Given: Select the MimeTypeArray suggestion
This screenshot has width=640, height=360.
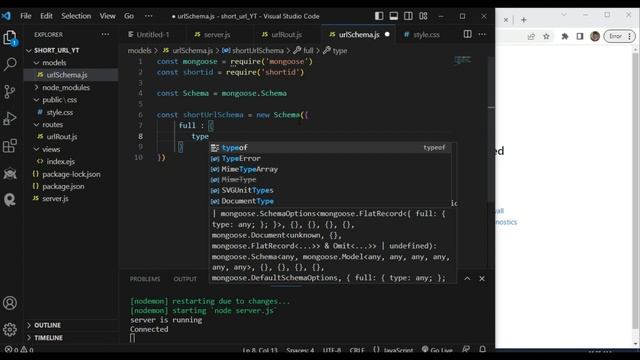Looking at the screenshot, I should click(x=331, y=169).
